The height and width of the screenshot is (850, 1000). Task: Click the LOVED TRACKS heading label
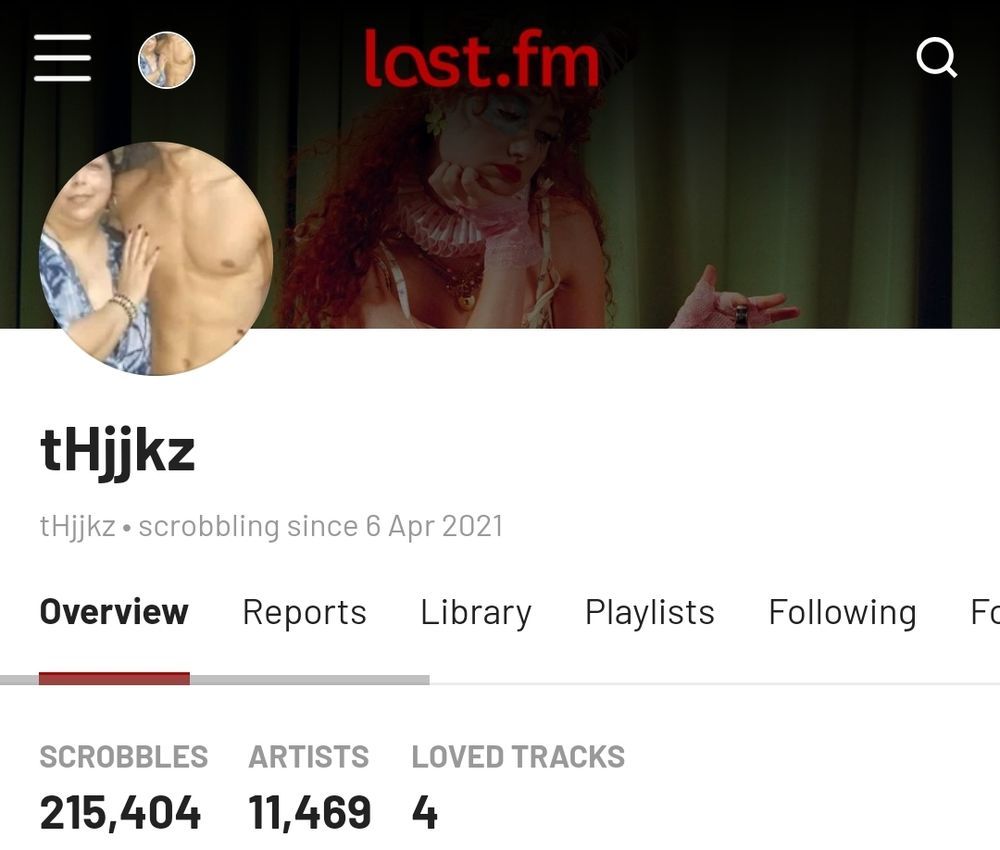point(518,757)
